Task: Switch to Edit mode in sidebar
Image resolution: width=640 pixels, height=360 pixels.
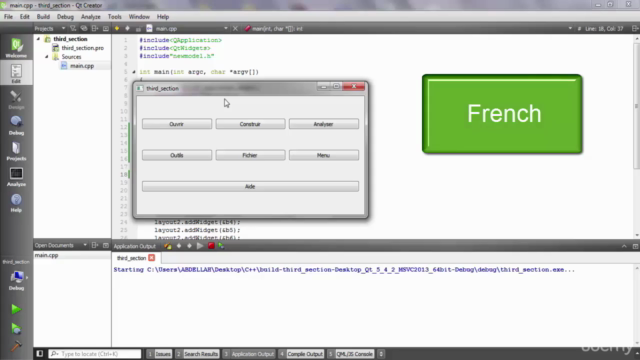Action: tap(16, 73)
